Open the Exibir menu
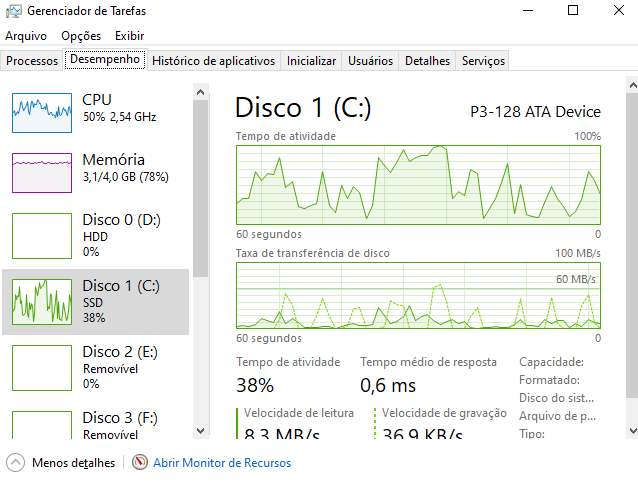The width and height of the screenshot is (638, 484). [129, 36]
